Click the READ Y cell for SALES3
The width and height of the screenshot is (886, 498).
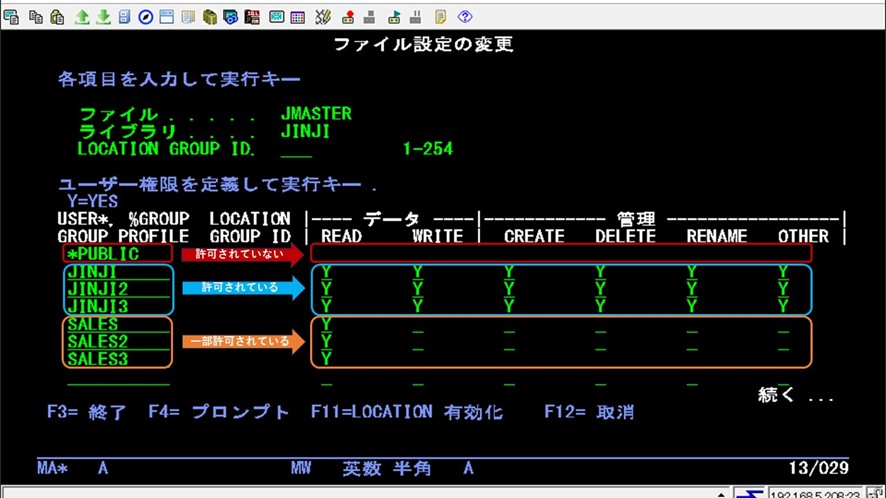coord(327,358)
